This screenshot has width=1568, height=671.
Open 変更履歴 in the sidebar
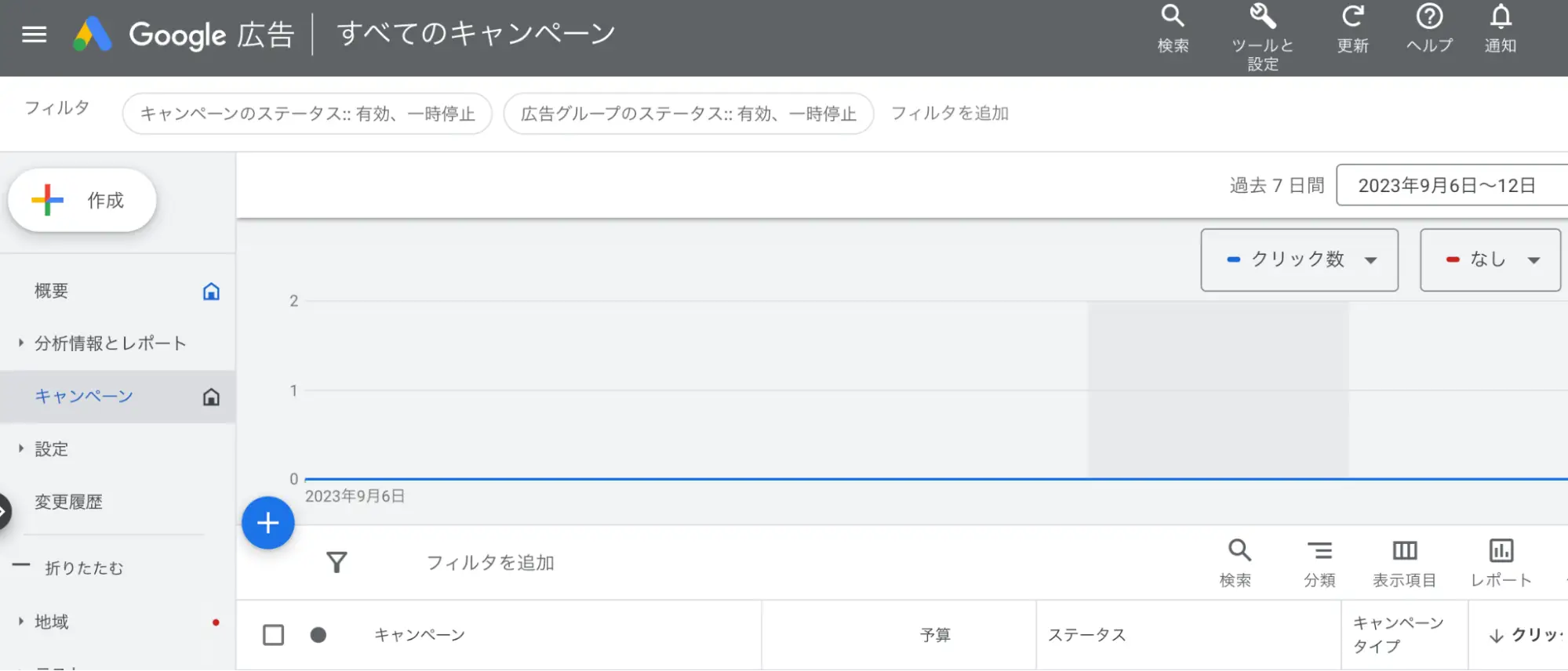69,502
